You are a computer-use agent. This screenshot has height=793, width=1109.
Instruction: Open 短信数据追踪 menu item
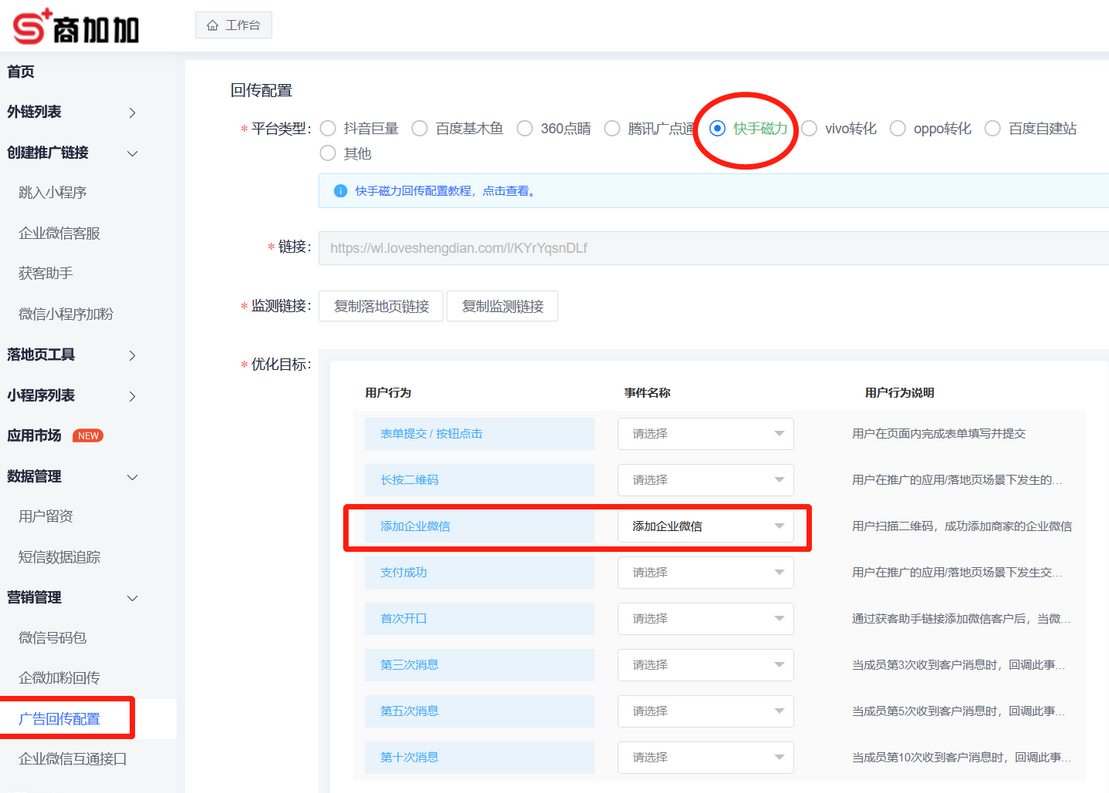pyautogui.click(x=59, y=557)
